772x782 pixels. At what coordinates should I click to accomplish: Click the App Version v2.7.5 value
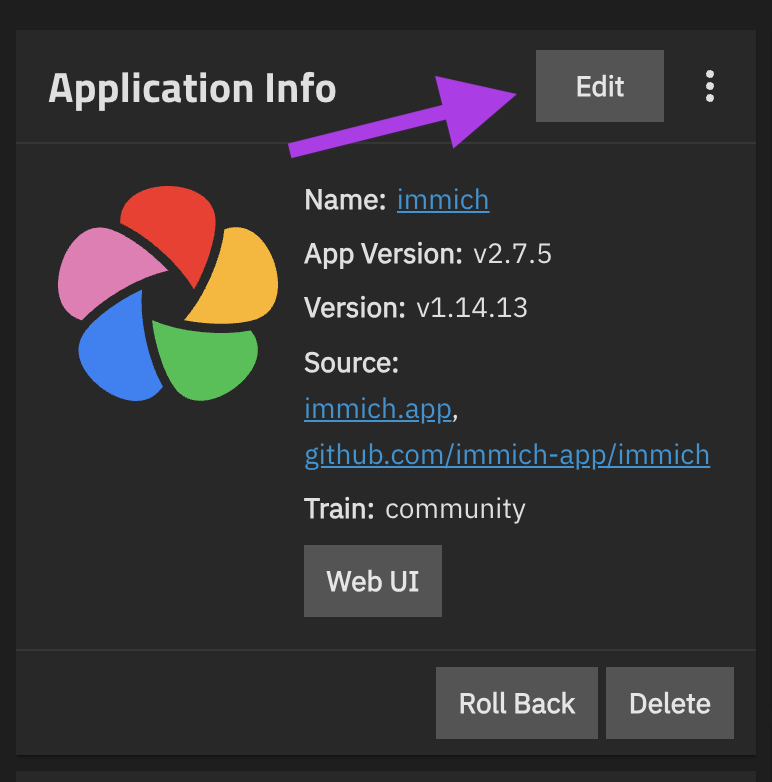pyautogui.click(x=512, y=254)
